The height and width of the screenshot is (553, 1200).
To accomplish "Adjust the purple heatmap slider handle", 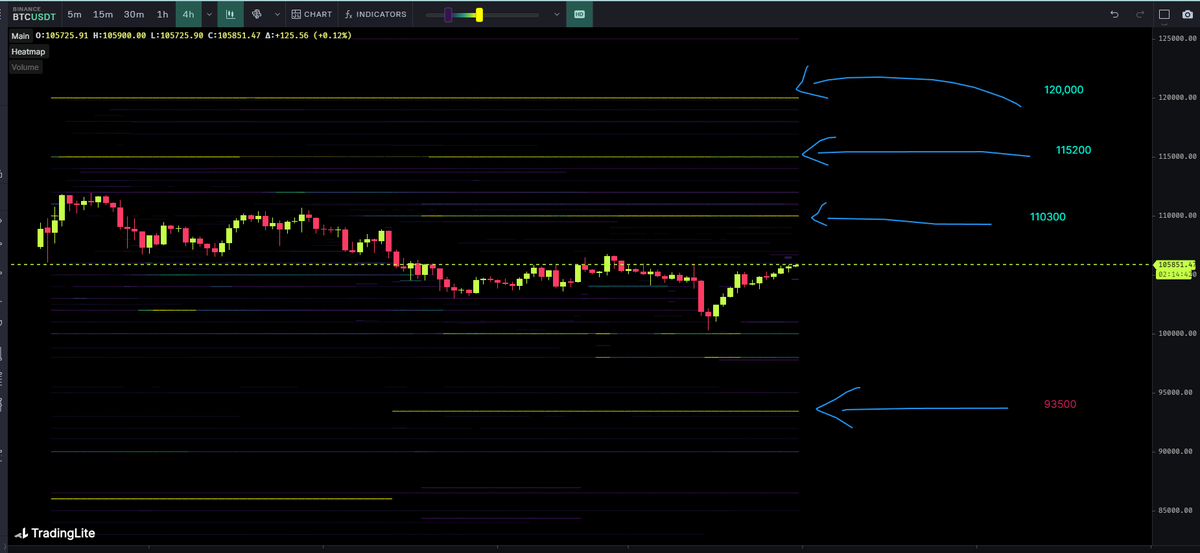I will coord(448,14).
